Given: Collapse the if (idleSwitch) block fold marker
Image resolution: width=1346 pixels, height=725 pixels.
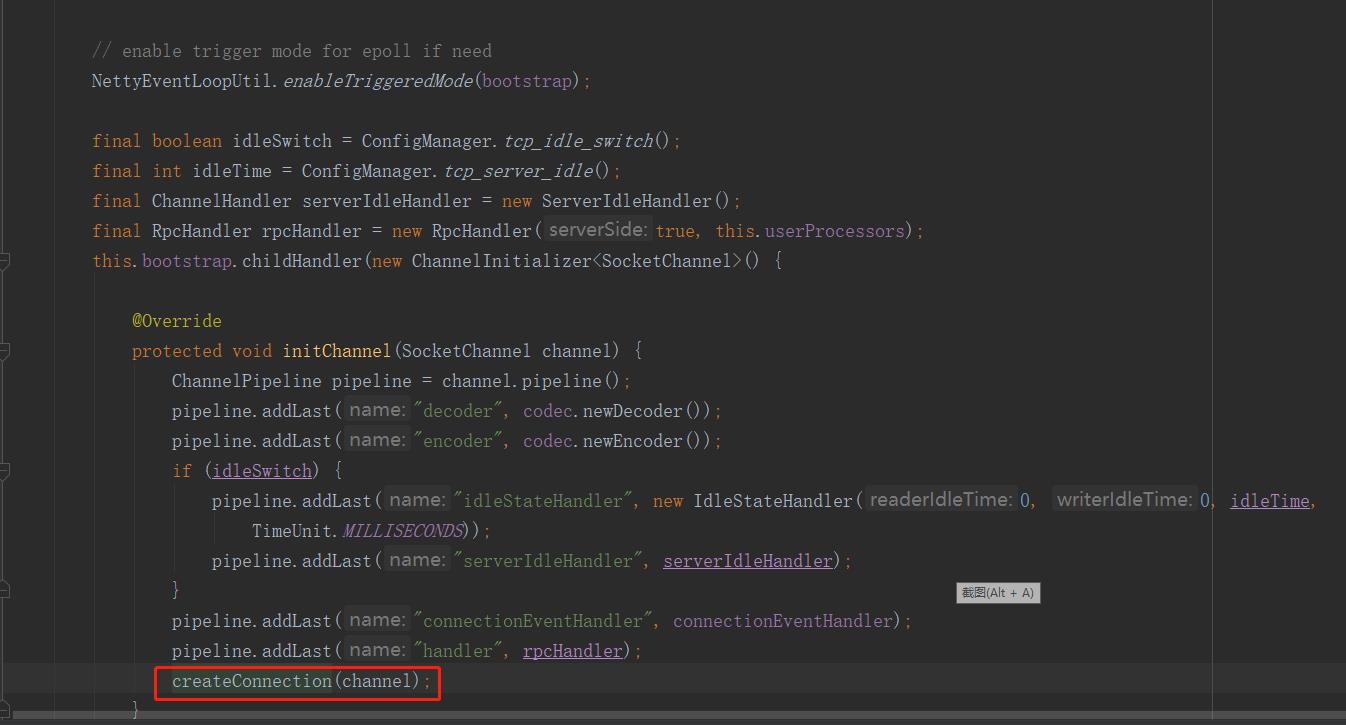Looking at the screenshot, I should tap(5, 471).
